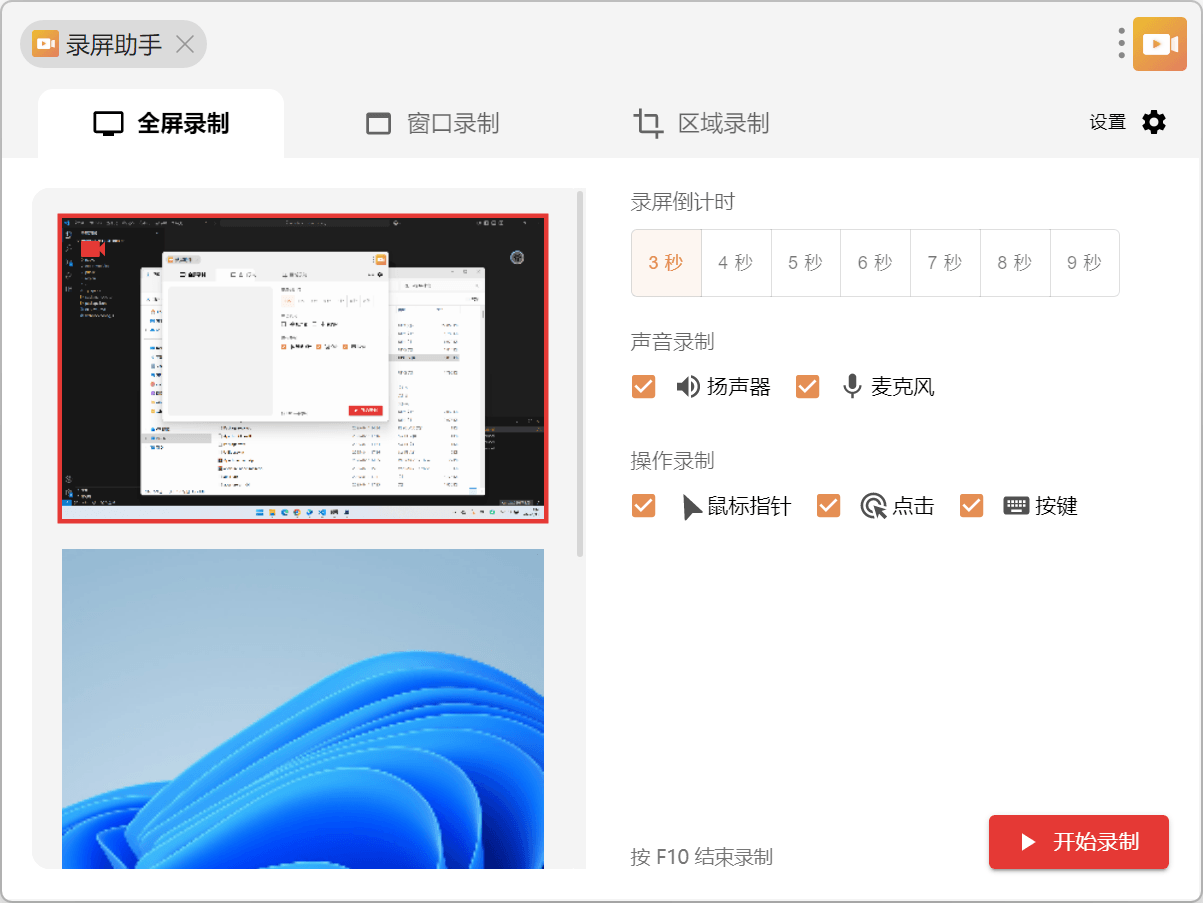
Task: Click the 扬声器 label text
Action: [739, 387]
